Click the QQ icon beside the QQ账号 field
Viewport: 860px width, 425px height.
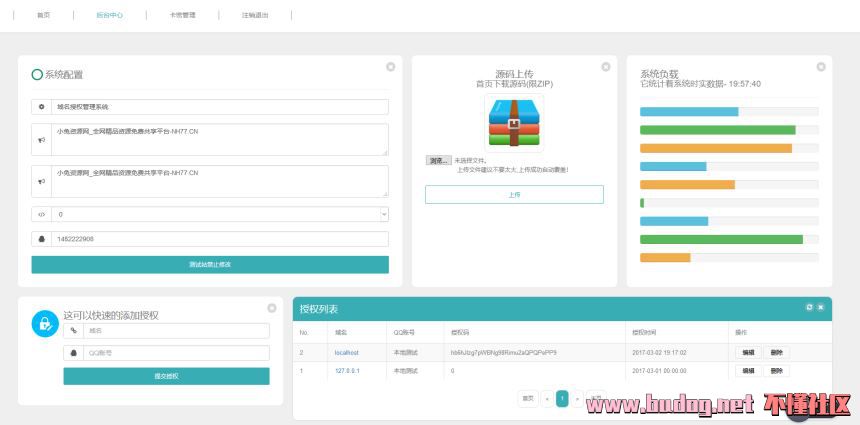(73, 353)
